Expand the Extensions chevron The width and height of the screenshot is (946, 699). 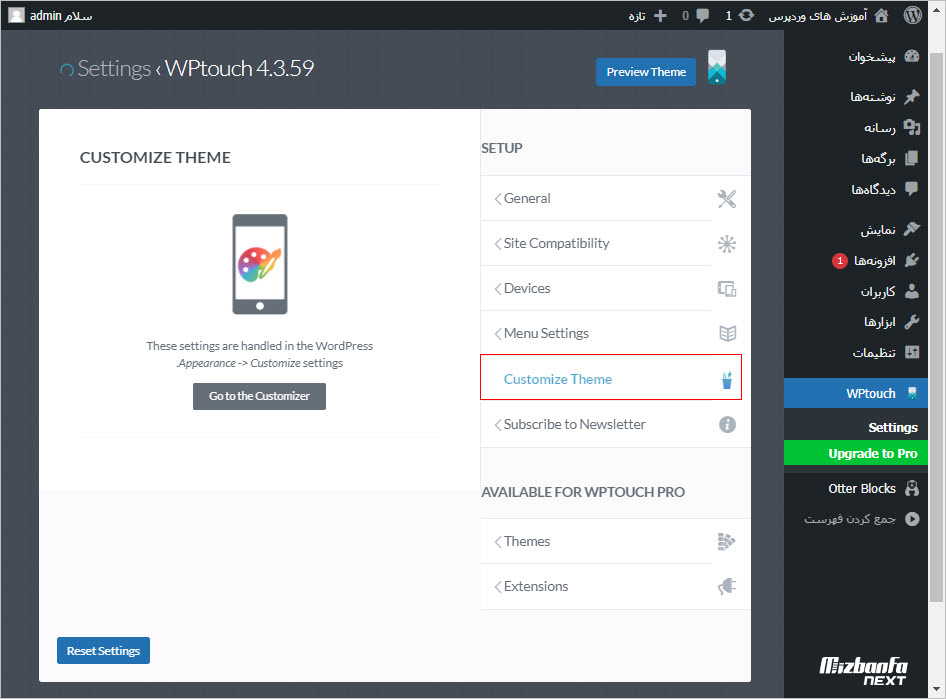coord(498,586)
